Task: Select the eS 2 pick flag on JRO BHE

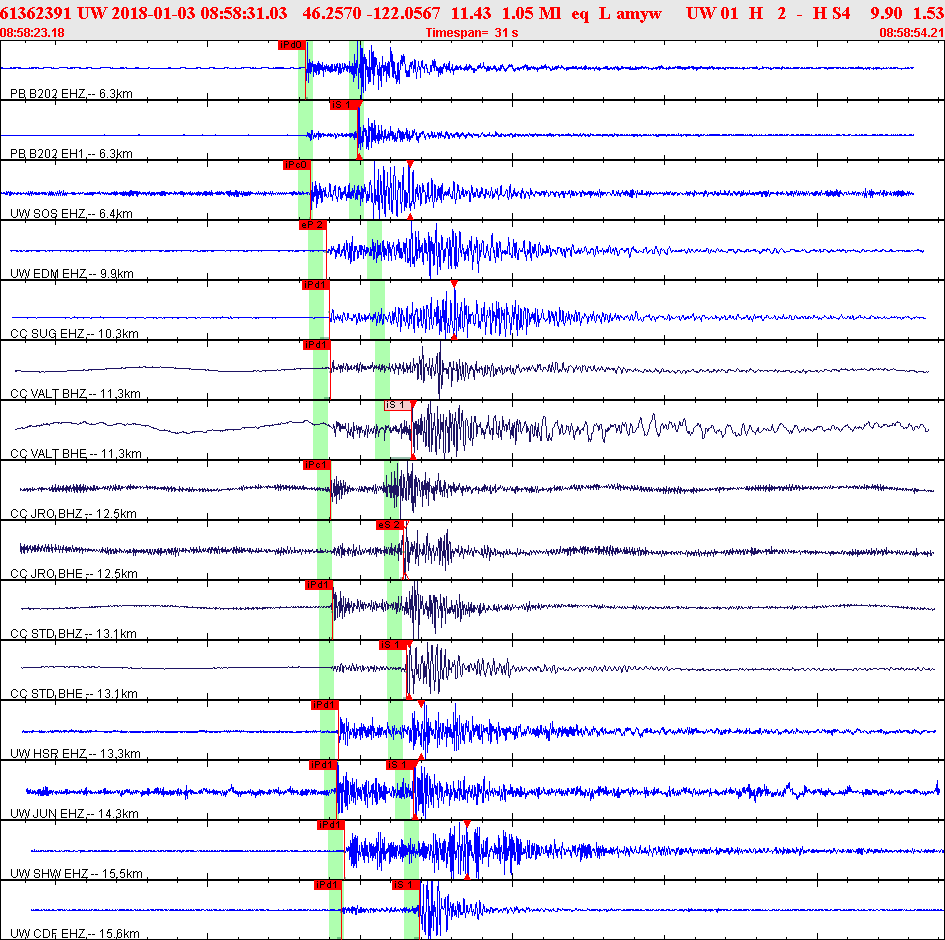Action: tap(390, 525)
